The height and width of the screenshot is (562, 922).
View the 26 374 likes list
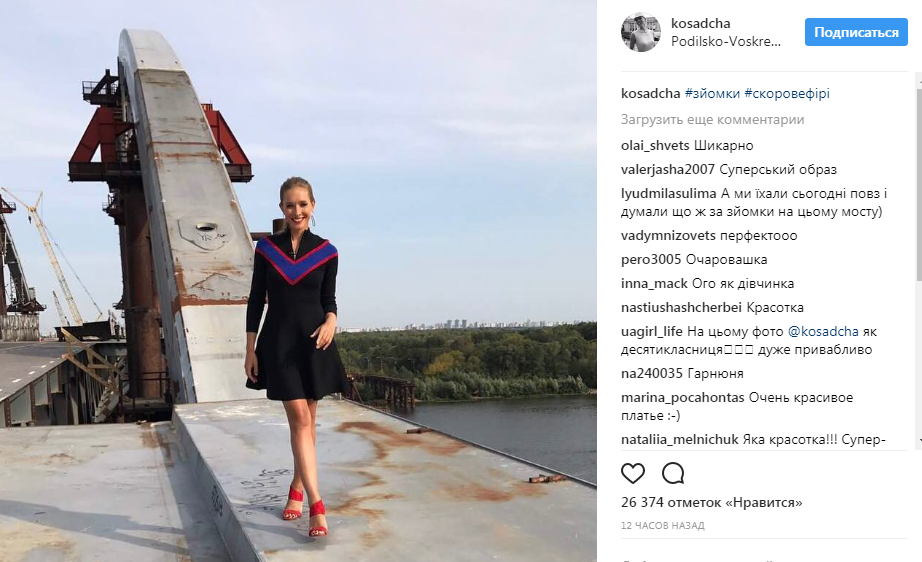[x=711, y=503]
